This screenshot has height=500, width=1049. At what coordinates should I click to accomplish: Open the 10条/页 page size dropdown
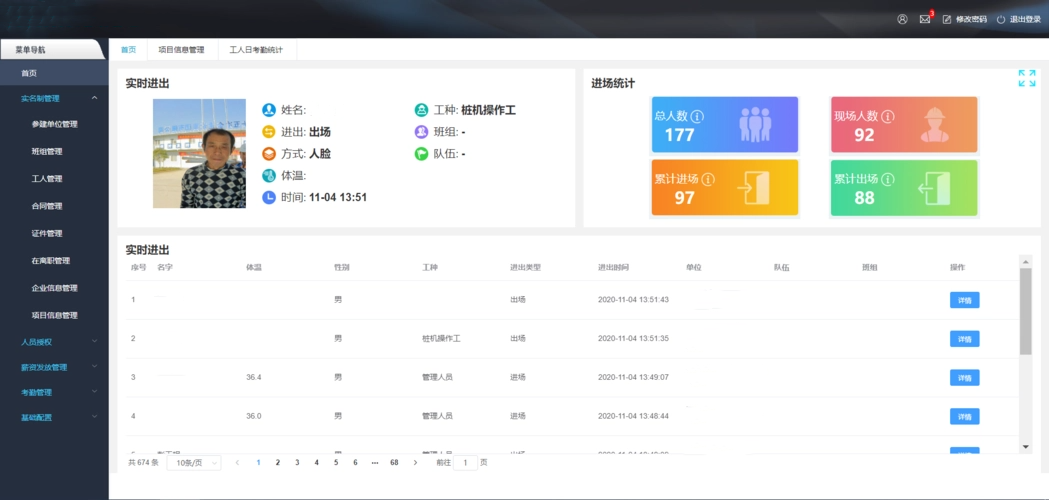click(195, 463)
